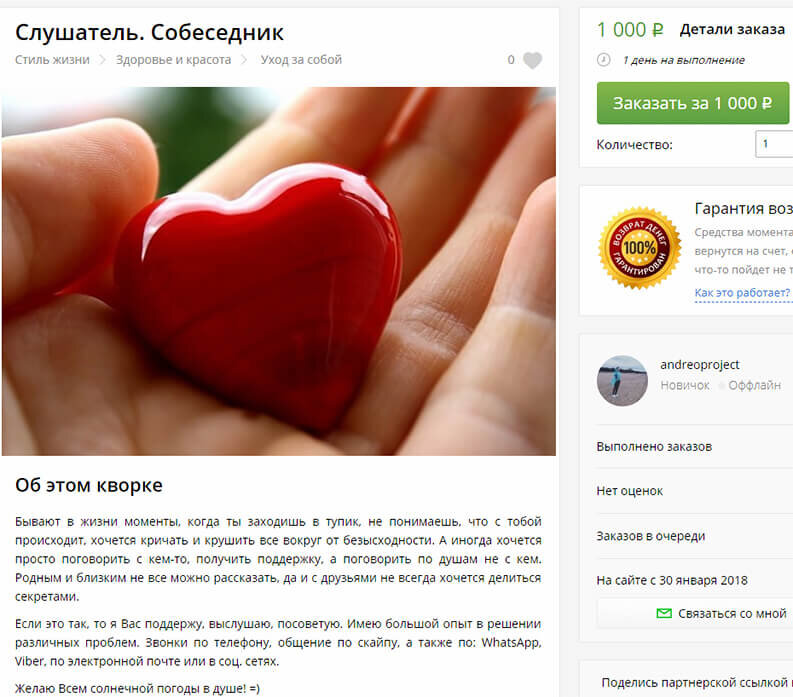Open the Как это работает? link
The image size is (793, 697).
coord(742,292)
